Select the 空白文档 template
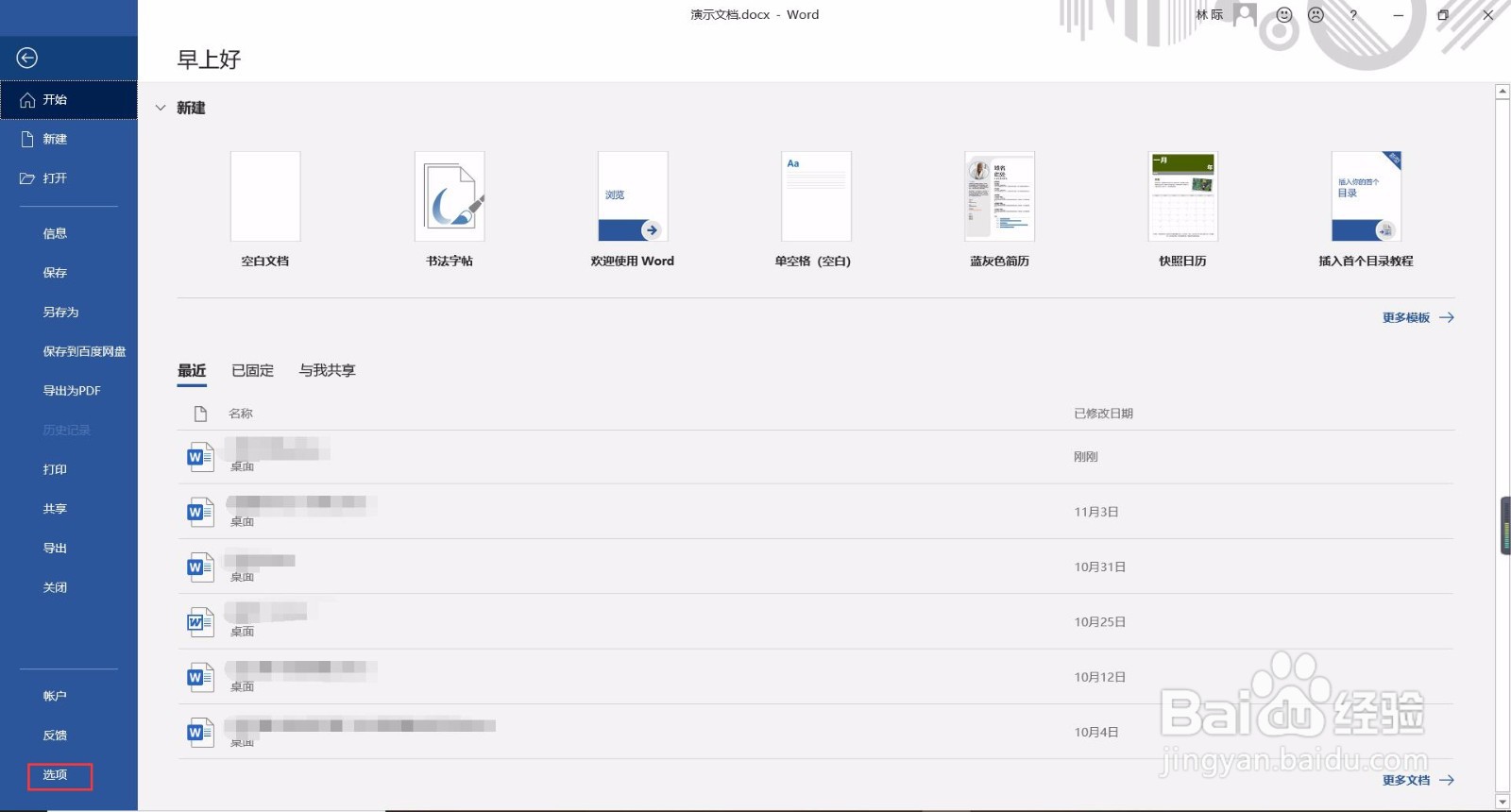 [x=265, y=209]
